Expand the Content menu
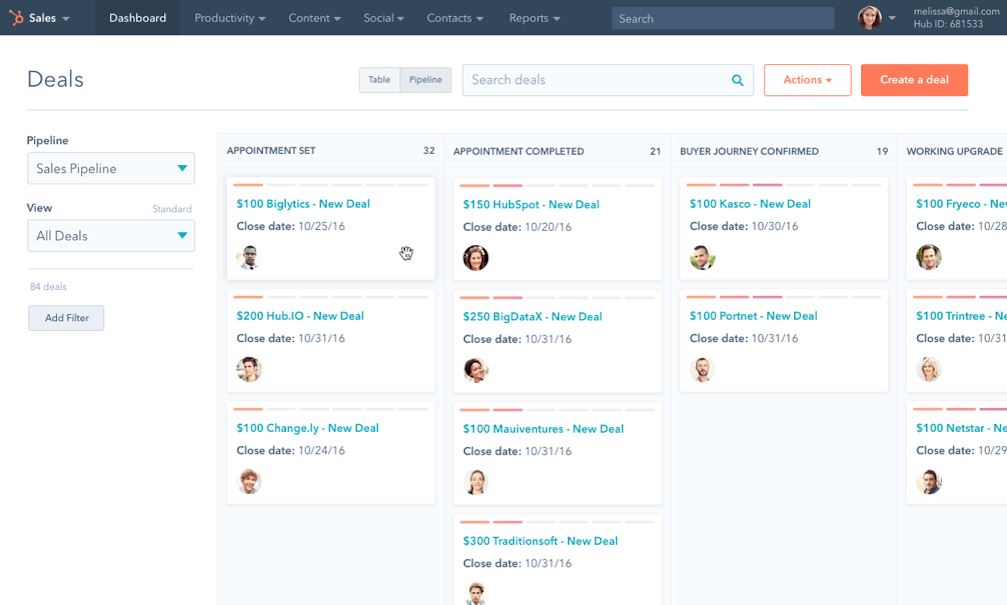Viewport: 1007px width, 605px height. 315,18
